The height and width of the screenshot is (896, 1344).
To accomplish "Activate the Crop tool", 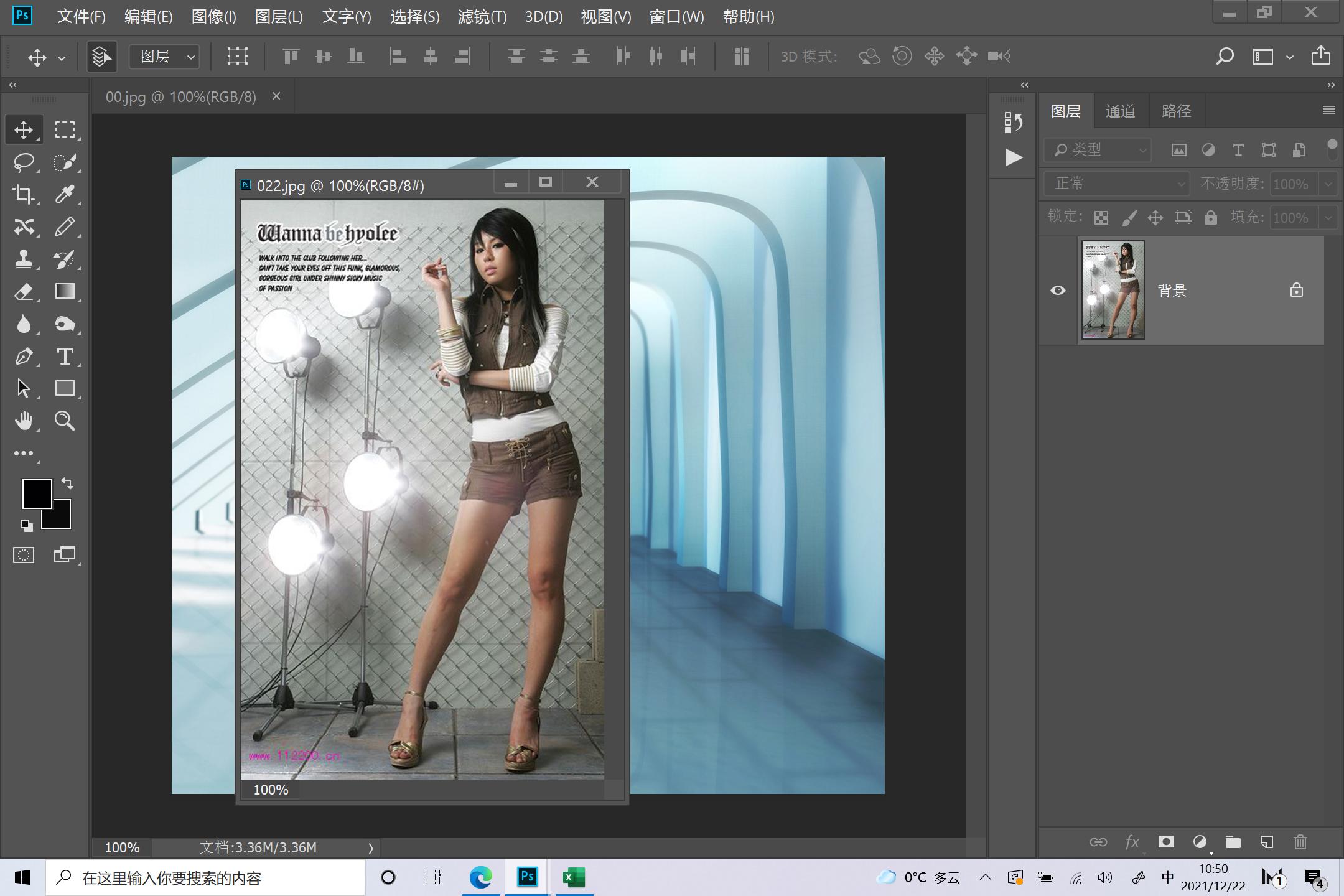I will (x=24, y=195).
